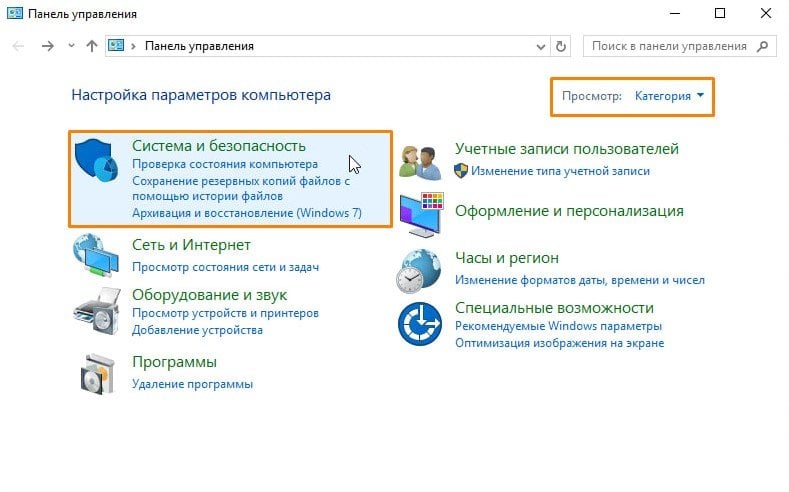
Task: Click the Appearance and Personalization monitor icon
Action: [x=422, y=215]
